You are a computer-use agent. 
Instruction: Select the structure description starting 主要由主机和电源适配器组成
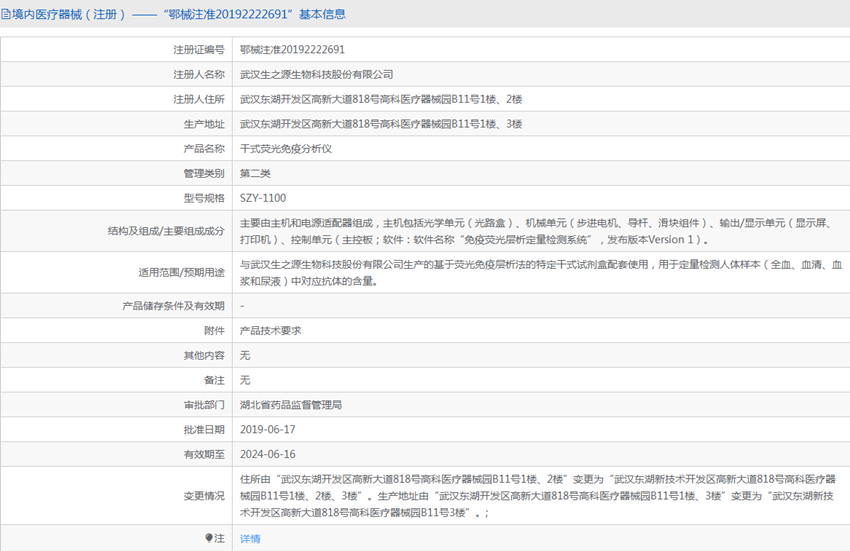(x=537, y=231)
